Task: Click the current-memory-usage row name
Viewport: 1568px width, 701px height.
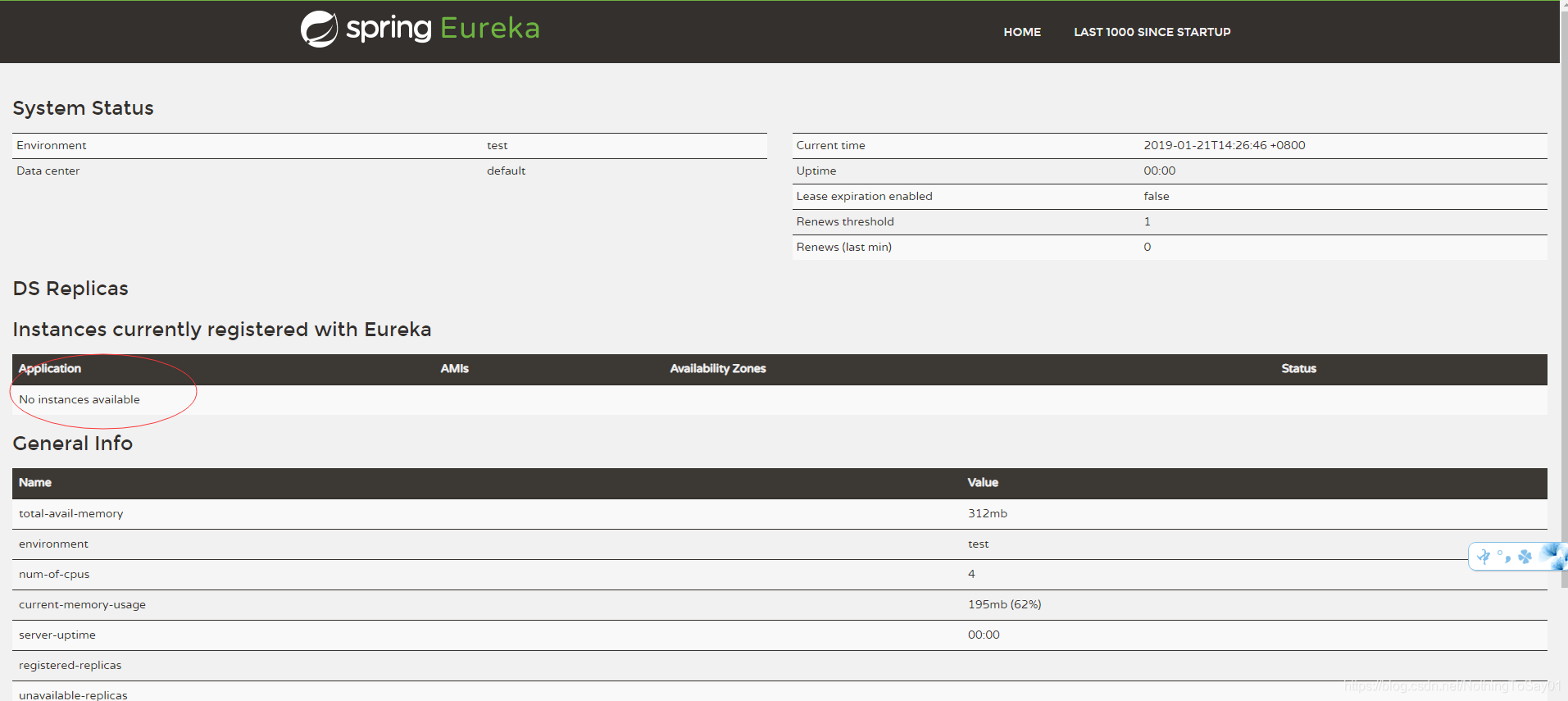Action: (82, 604)
